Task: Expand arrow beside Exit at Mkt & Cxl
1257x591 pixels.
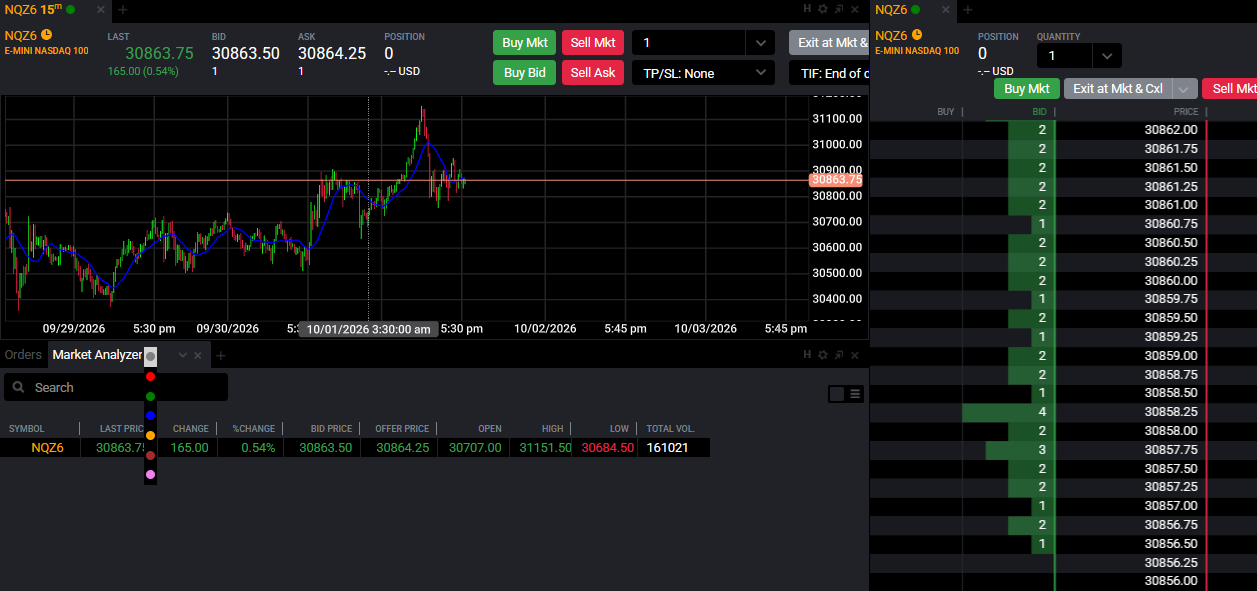Action: [1184, 89]
